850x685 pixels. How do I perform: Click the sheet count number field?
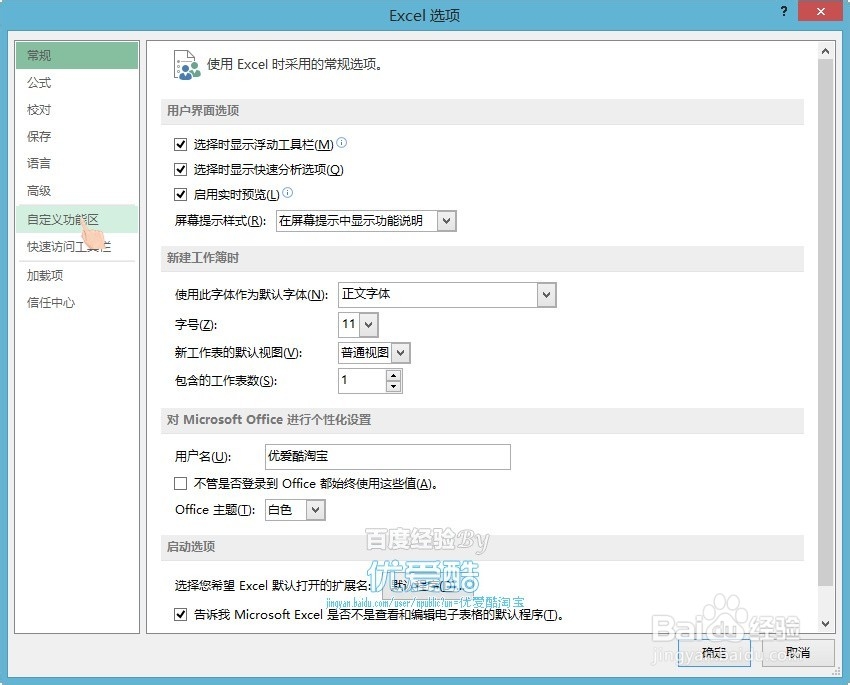pos(362,380)
